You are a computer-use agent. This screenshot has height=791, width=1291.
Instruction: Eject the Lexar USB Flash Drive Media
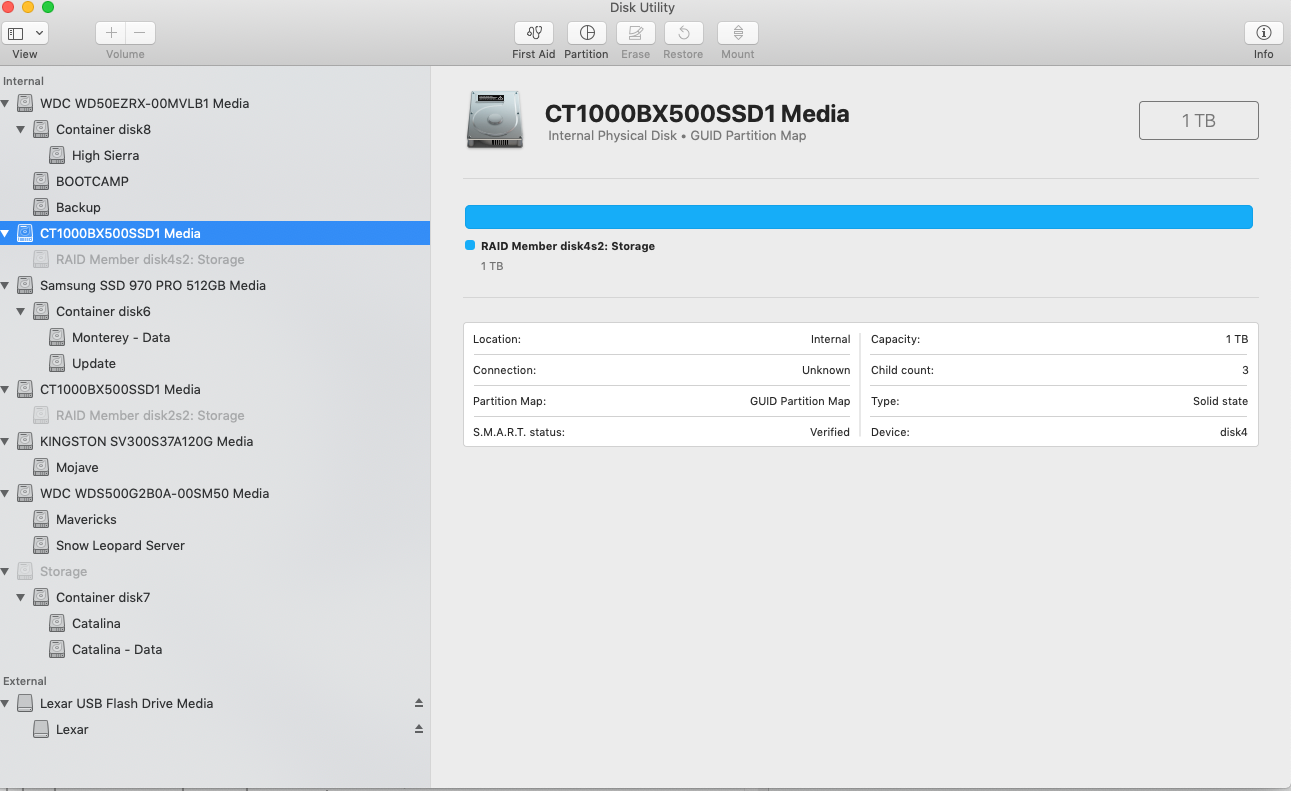[419, 703]
